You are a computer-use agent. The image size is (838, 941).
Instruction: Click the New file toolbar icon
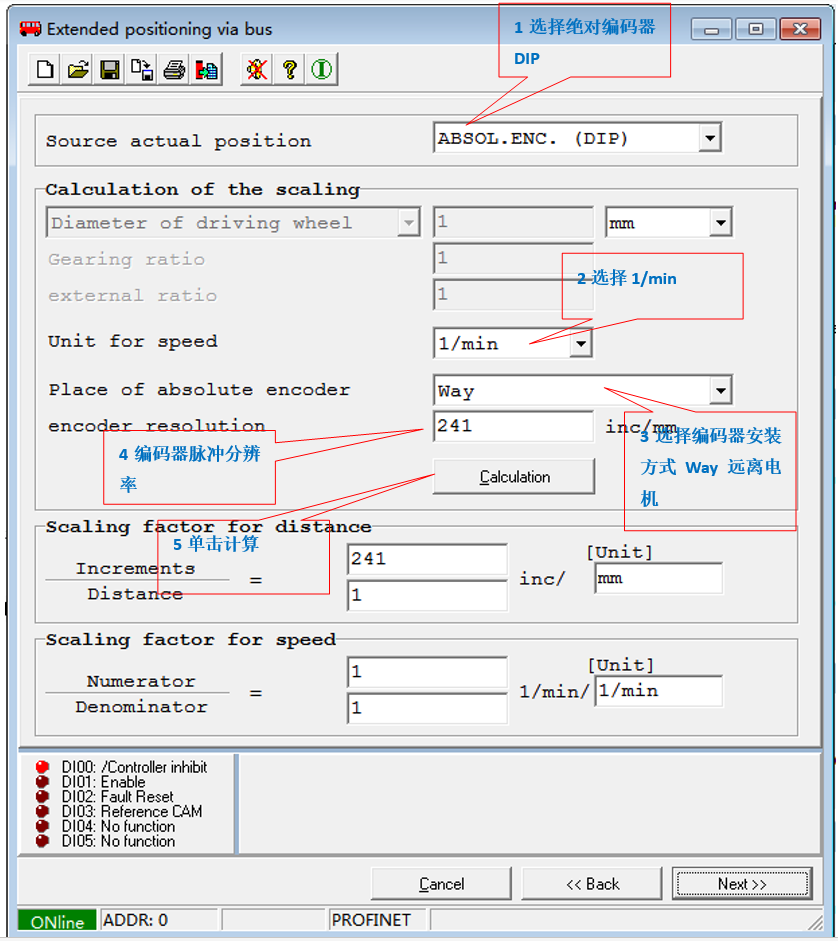(45, 70)
